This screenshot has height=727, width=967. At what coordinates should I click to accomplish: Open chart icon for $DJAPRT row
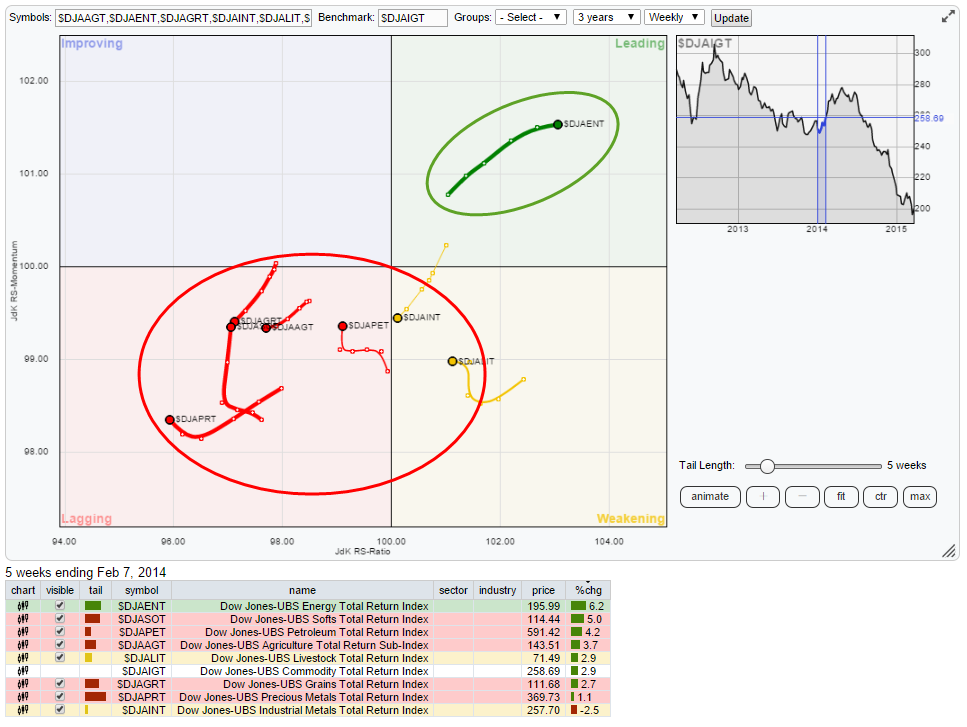(x=23, y=697)
